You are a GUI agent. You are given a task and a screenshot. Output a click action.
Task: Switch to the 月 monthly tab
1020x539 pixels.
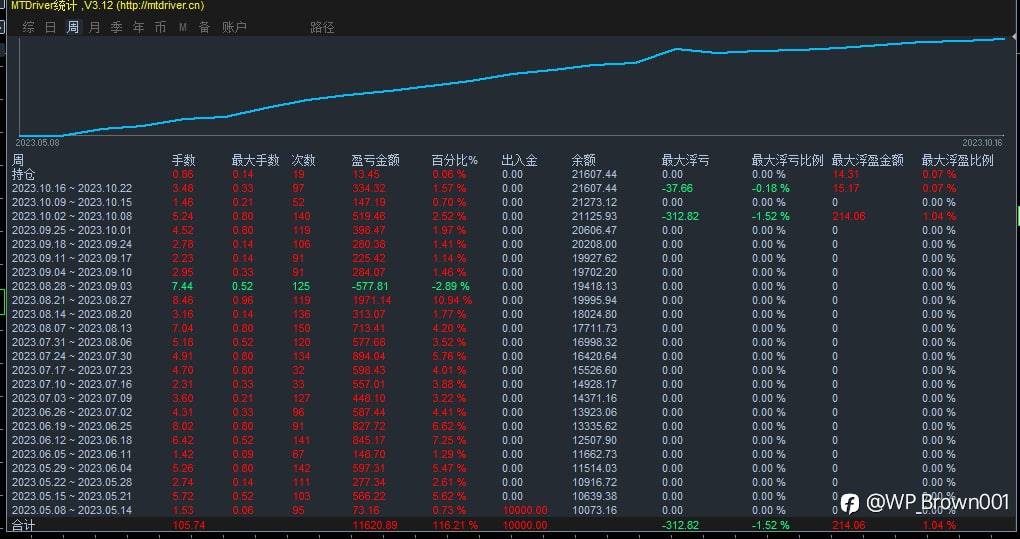(x=95, y=27)
